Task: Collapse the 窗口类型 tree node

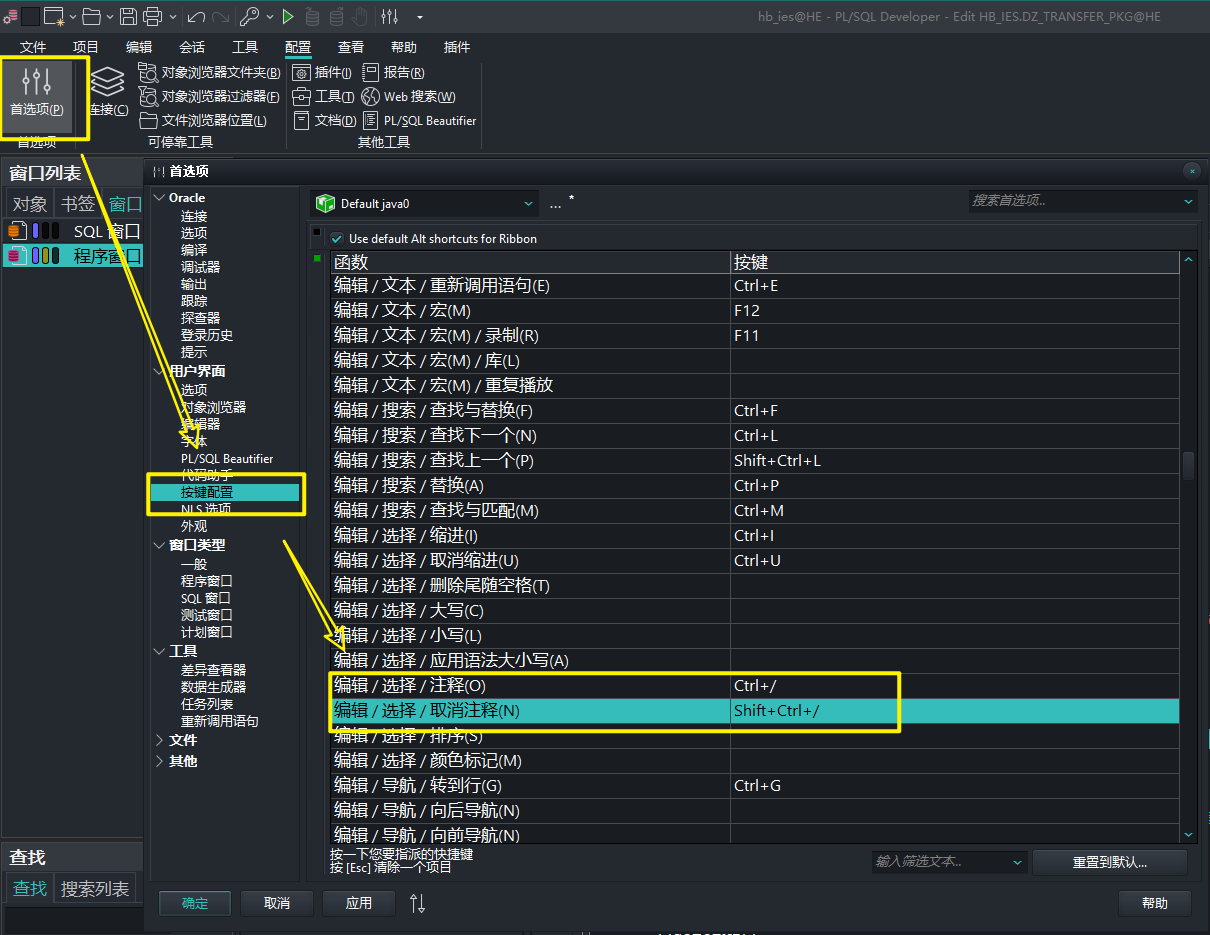Action: coord(159,545)
